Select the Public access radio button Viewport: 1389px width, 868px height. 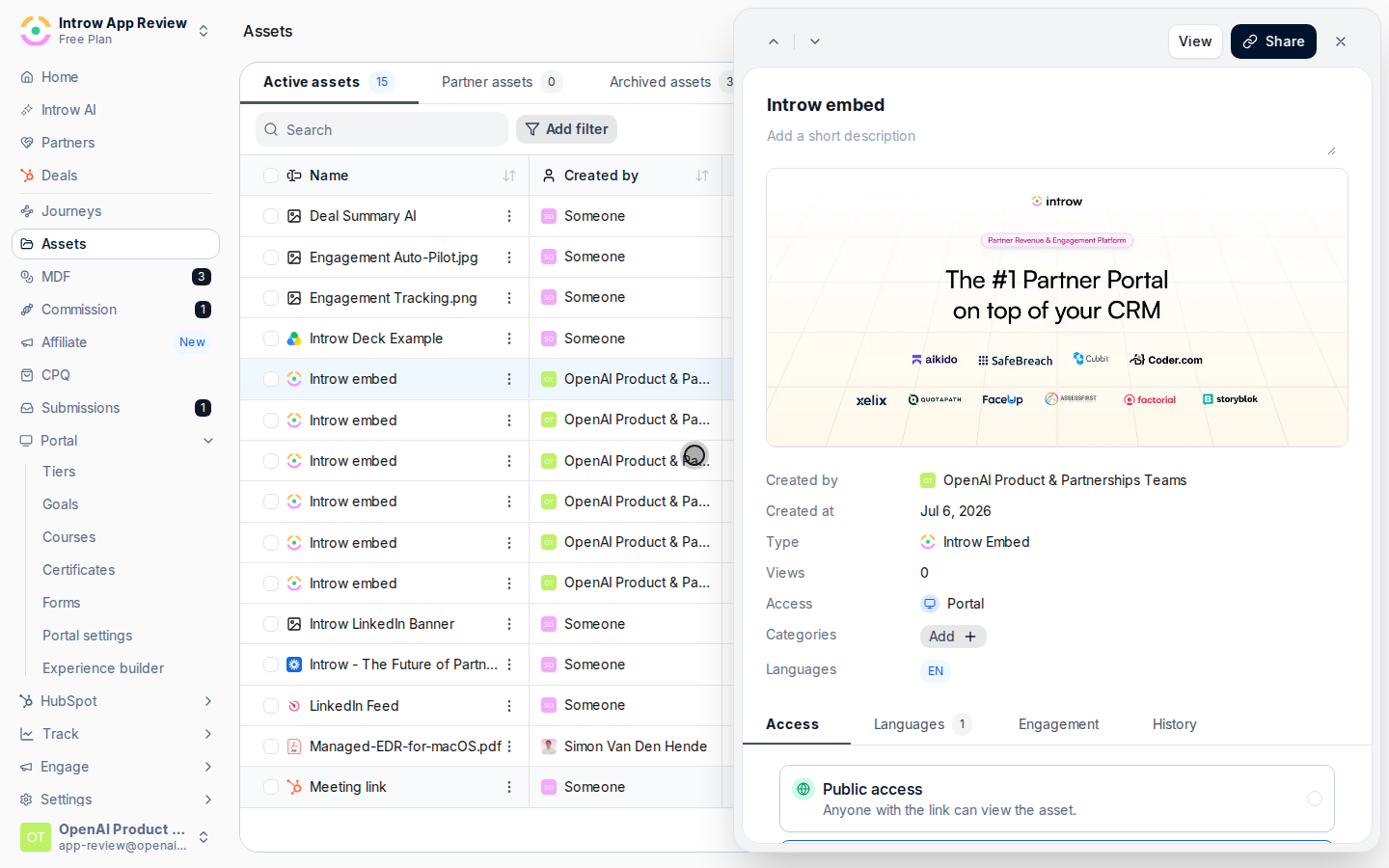1315,799
